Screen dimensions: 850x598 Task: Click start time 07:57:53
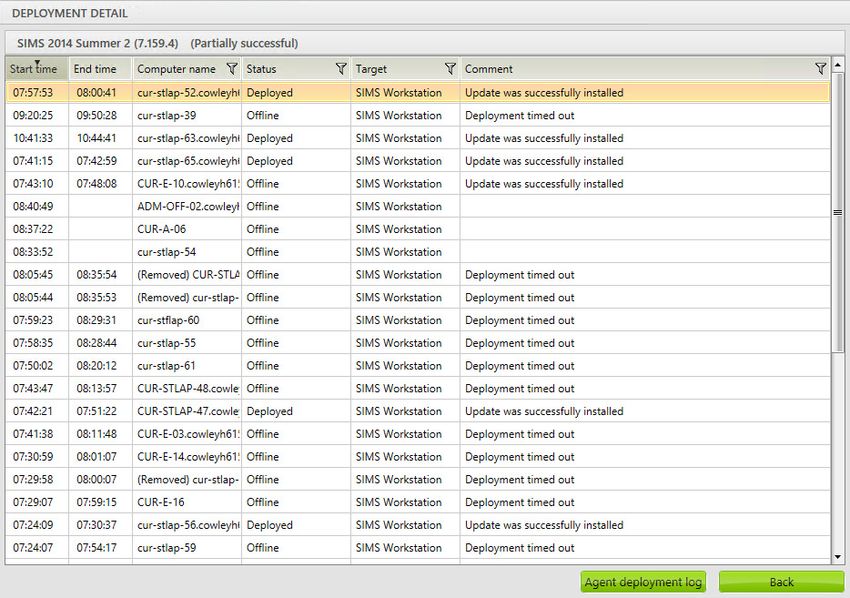(x=33, y=93)
